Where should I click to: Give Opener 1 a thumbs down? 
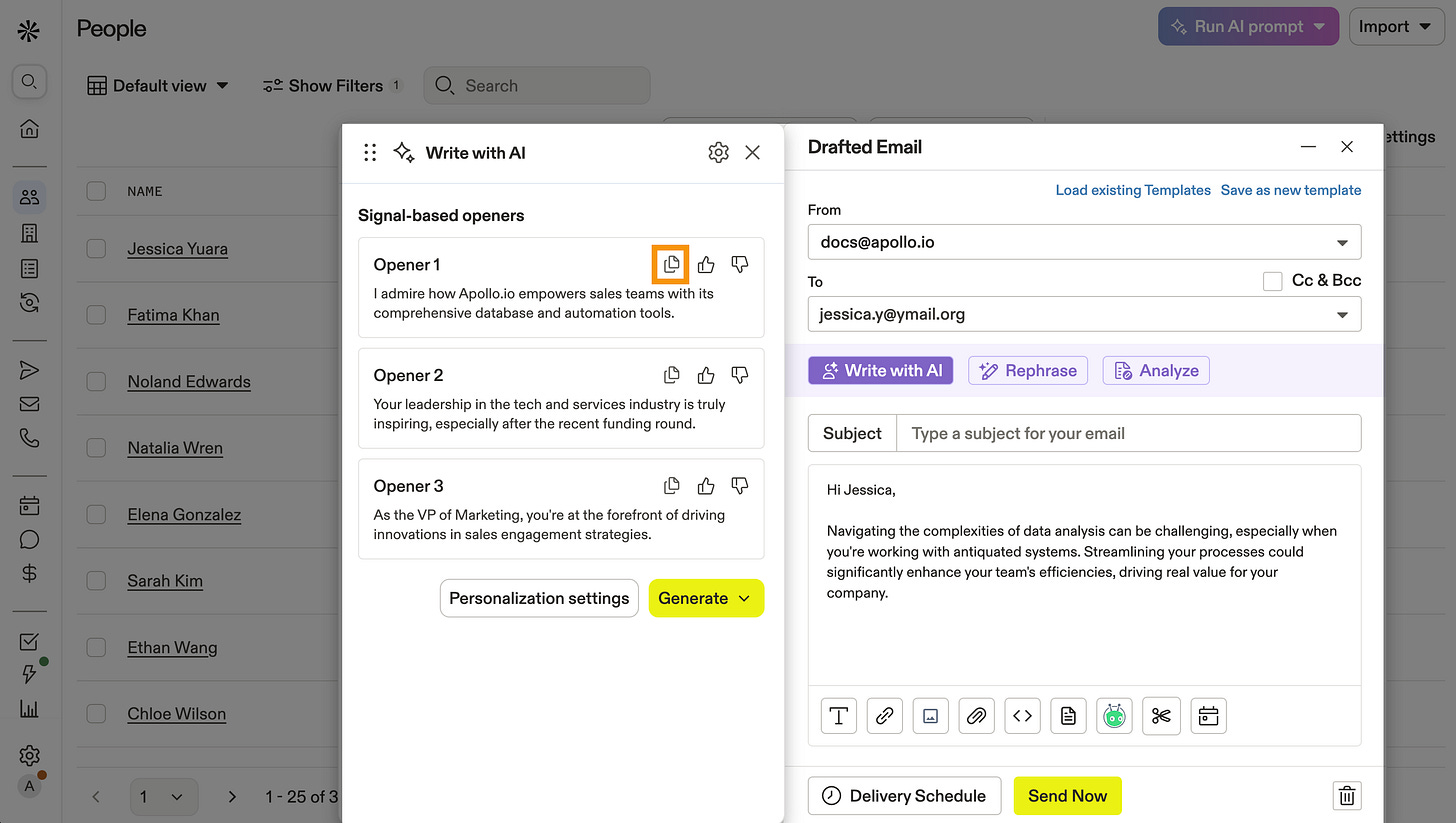740,264
